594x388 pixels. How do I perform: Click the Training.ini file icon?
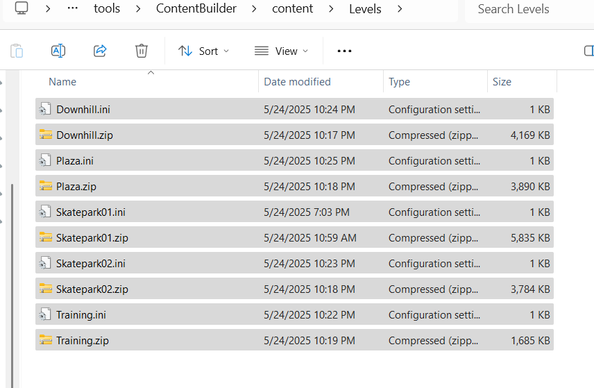tap(45, 314)
